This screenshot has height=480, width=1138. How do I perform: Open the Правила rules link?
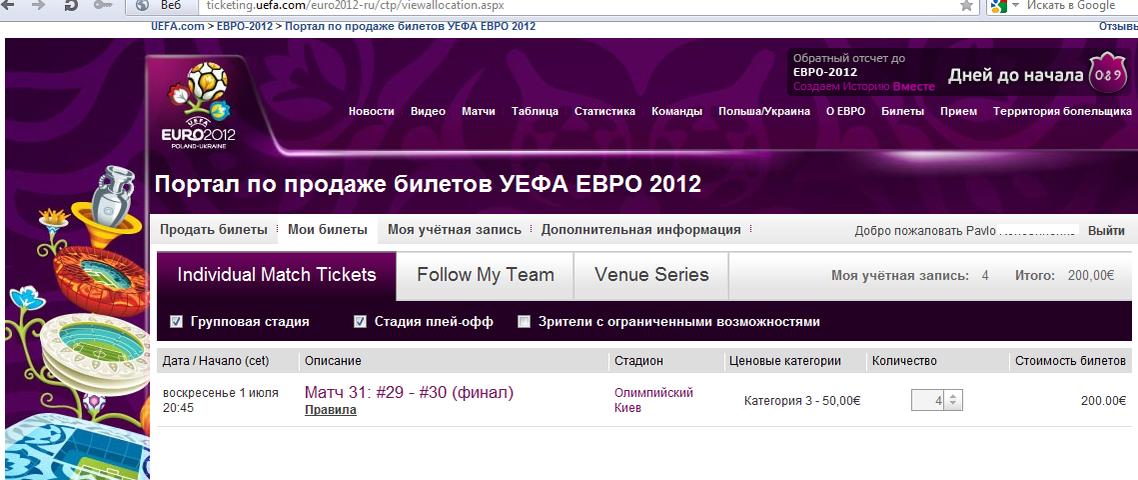330,410
